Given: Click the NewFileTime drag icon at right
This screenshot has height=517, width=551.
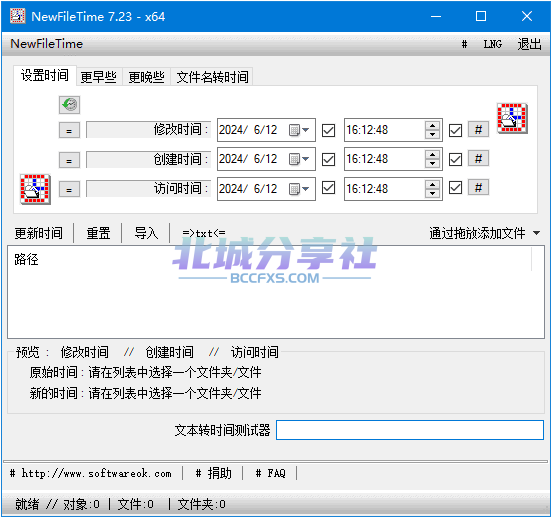Looking at the screenshot, I should (x=512, y=118).
